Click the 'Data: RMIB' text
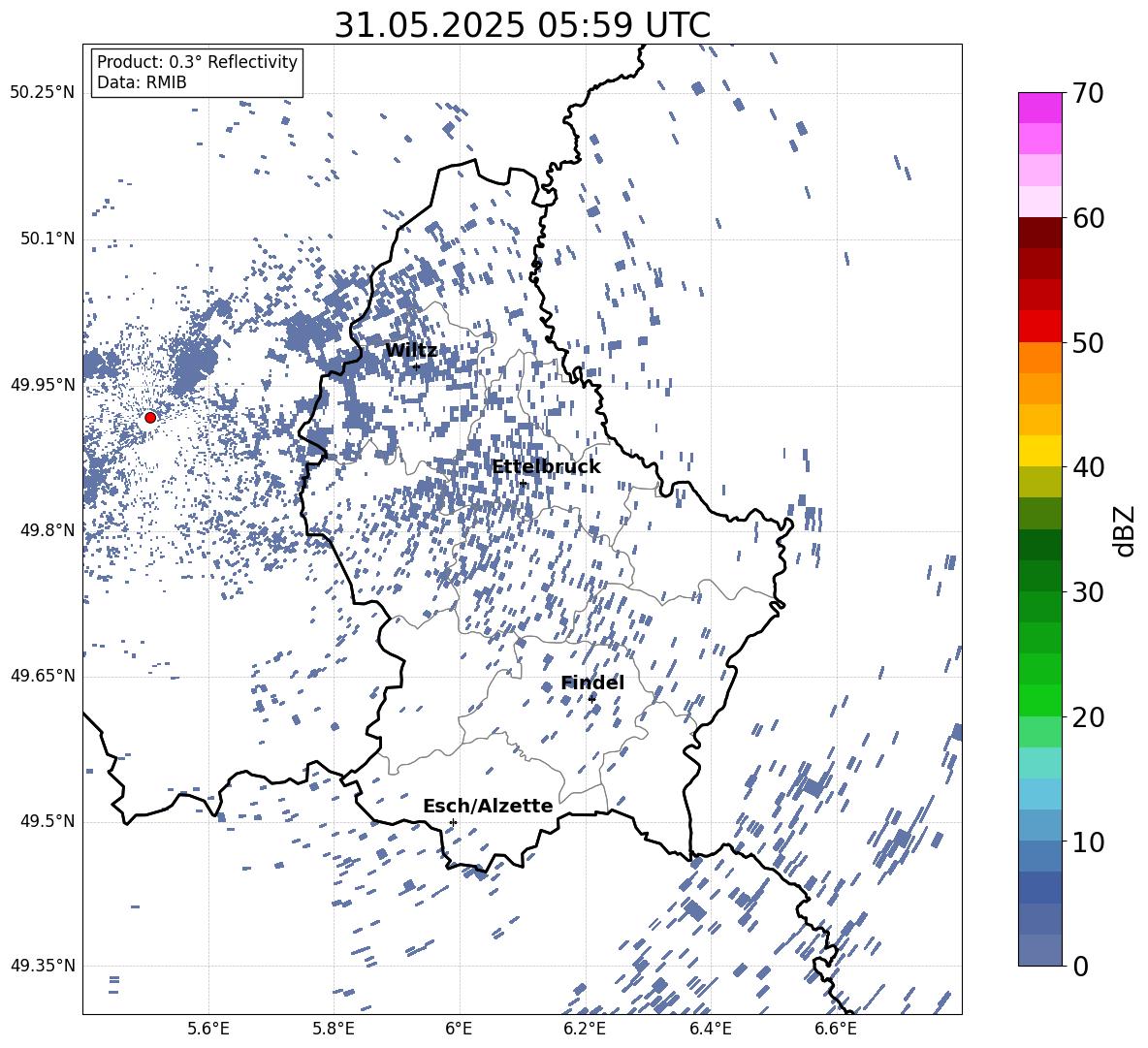The width and height of the screenshot is (1148, 1048). (x=142, y=82)
